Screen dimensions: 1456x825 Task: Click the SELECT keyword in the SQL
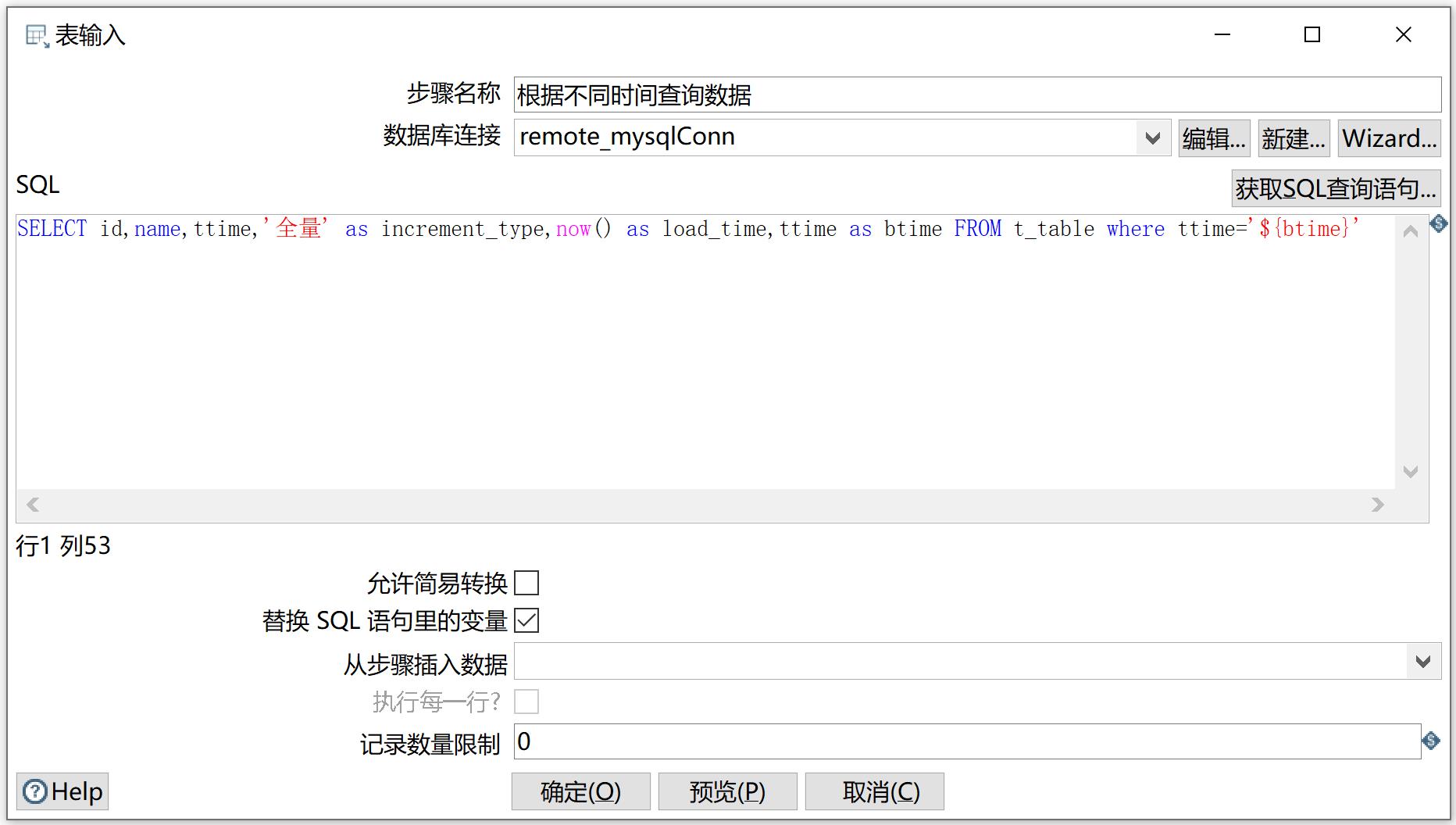click(x=52, y=228)
